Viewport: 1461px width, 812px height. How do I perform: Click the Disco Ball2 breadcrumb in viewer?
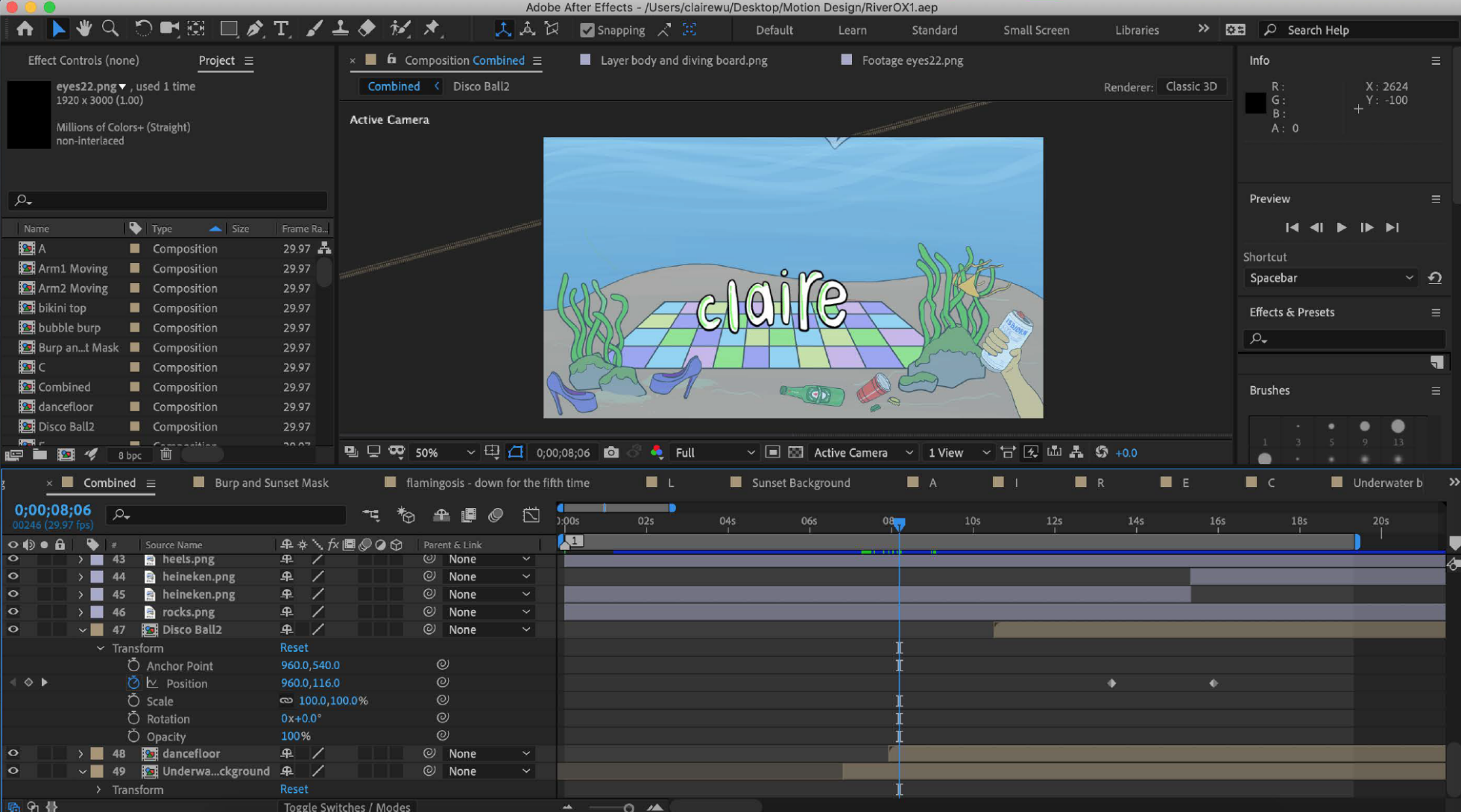(481, 86)
